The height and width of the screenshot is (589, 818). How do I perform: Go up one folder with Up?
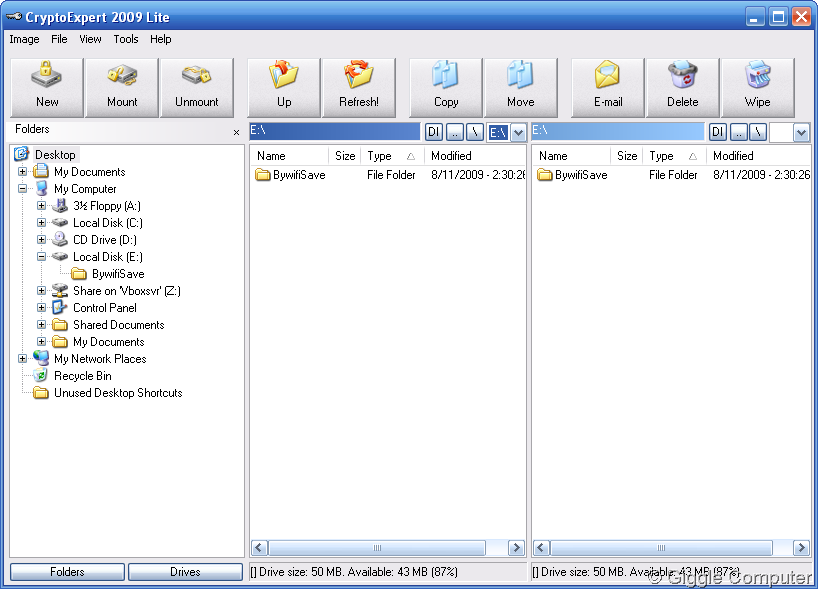pos(284,87)
